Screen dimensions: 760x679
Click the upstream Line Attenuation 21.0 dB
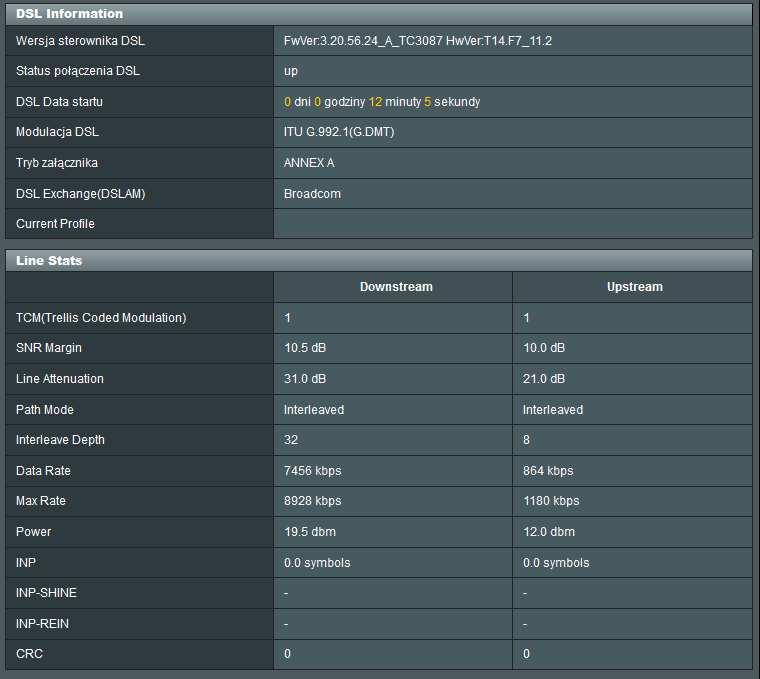544,379
